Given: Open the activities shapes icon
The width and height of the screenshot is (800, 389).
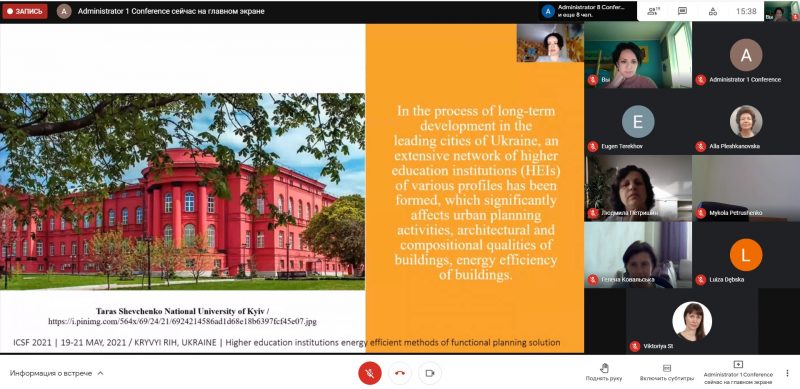Looking at the screenshot, I should click(x=713, y=11).
